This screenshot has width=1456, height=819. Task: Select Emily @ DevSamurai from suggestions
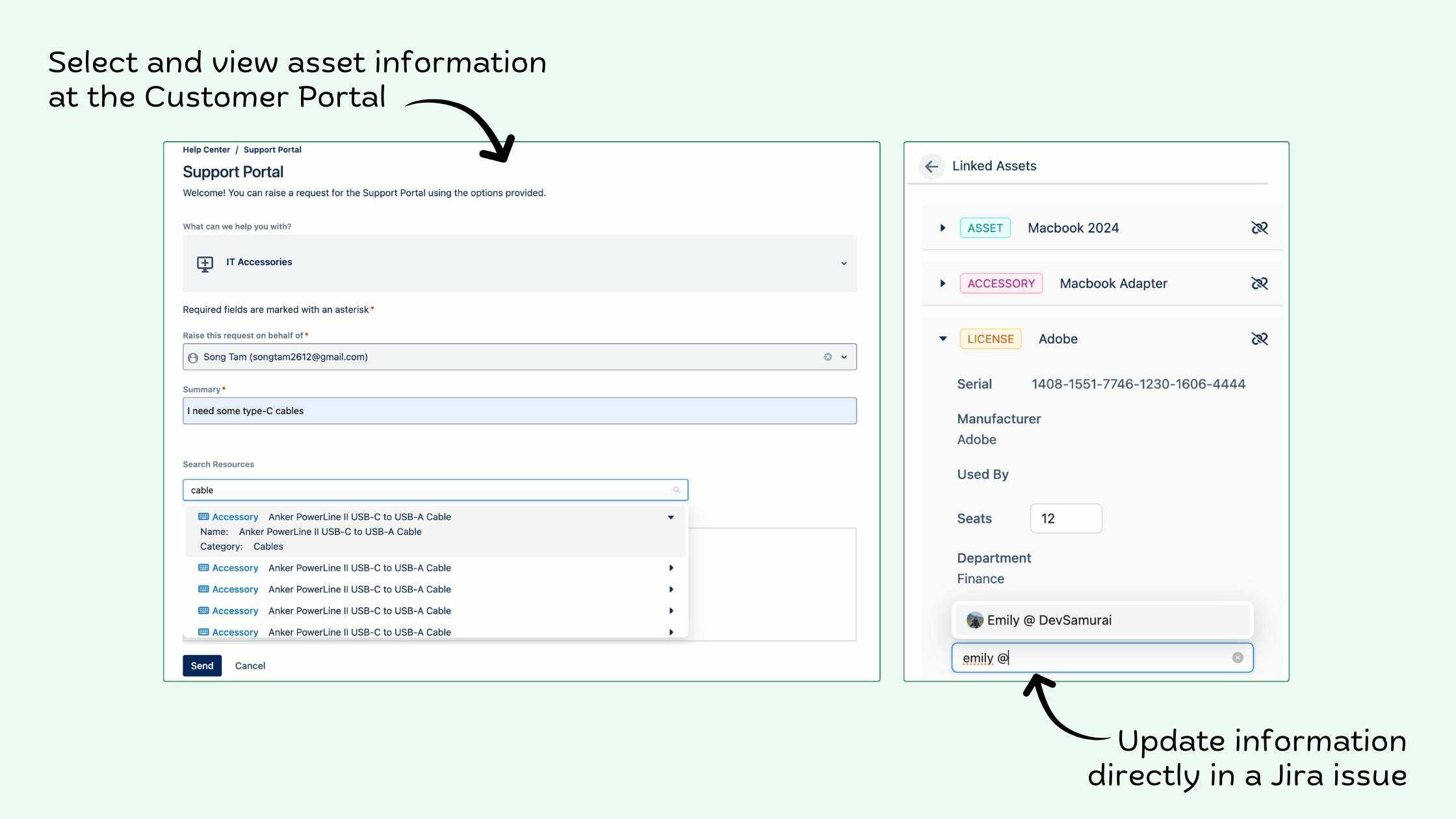1048,620
